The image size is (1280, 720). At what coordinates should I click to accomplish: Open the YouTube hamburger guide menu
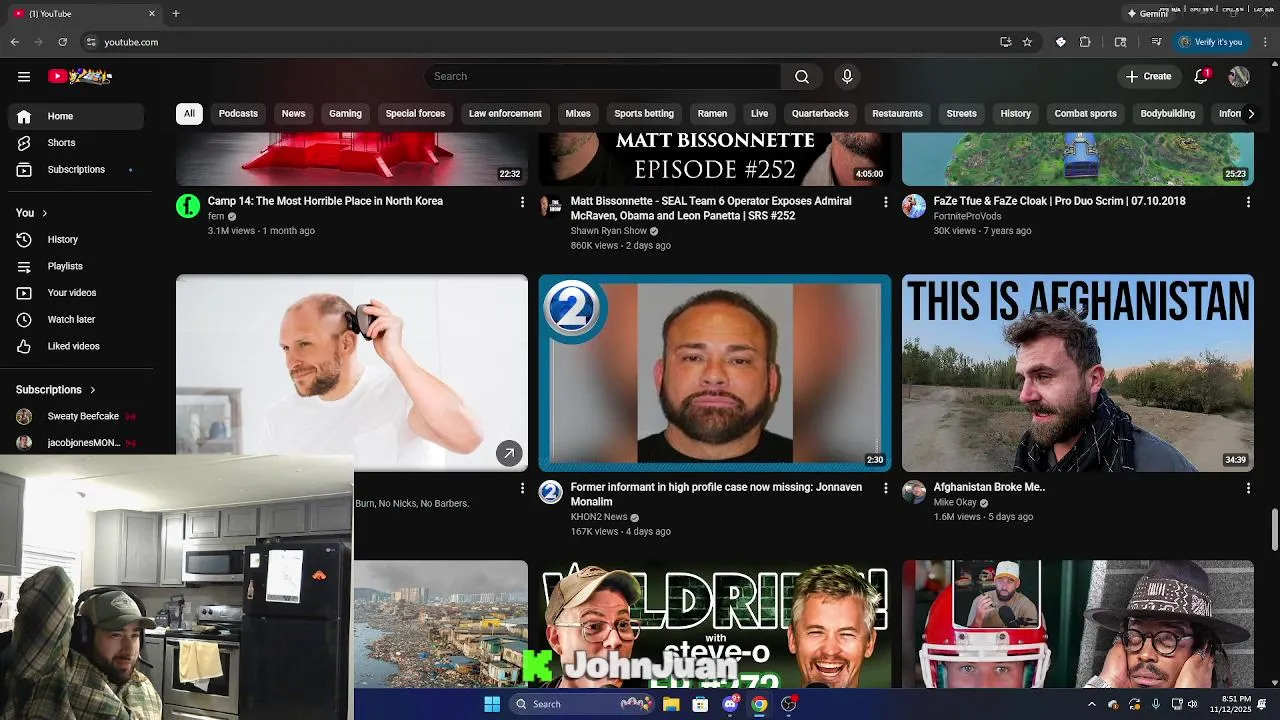click(24, 76)
